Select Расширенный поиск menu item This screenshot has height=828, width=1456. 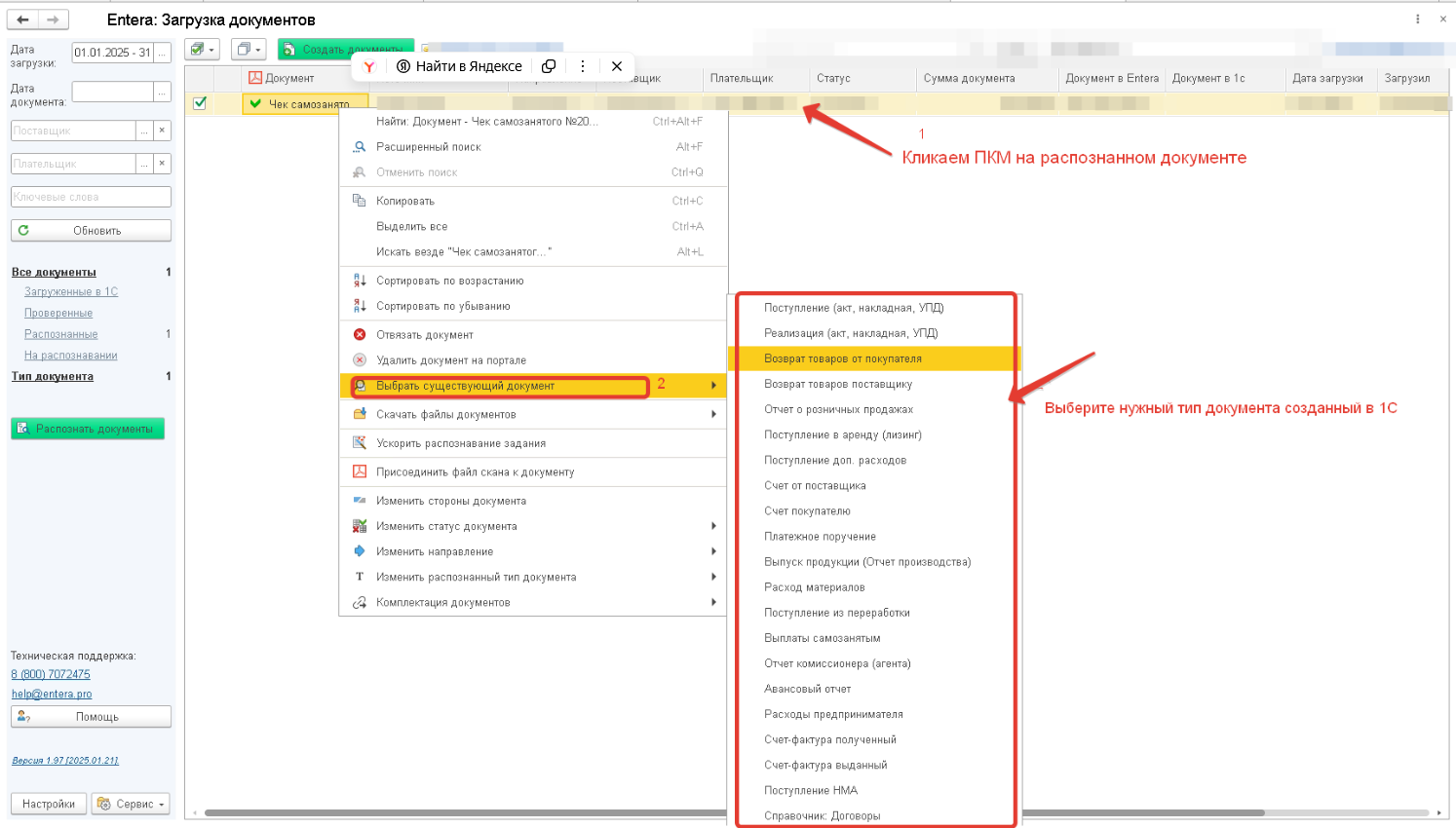[x=533, y=147]
